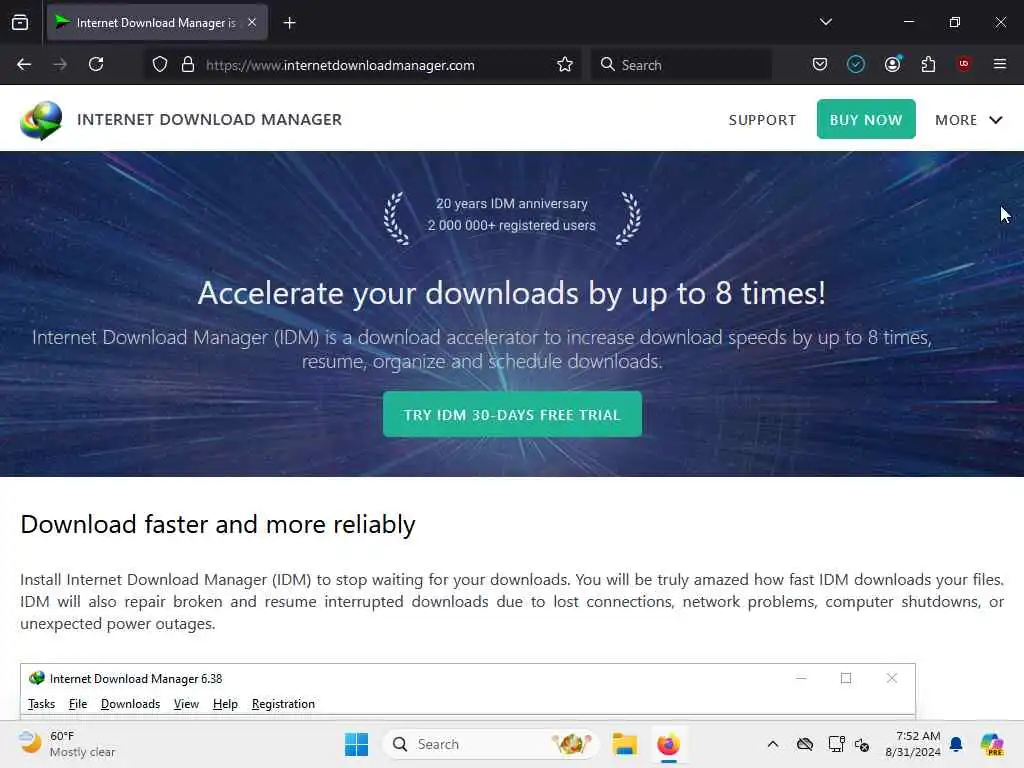The width and height of the screenshot is (1024, 768).
Task: Click the IDM globe logo
Action: coord(41,120)
